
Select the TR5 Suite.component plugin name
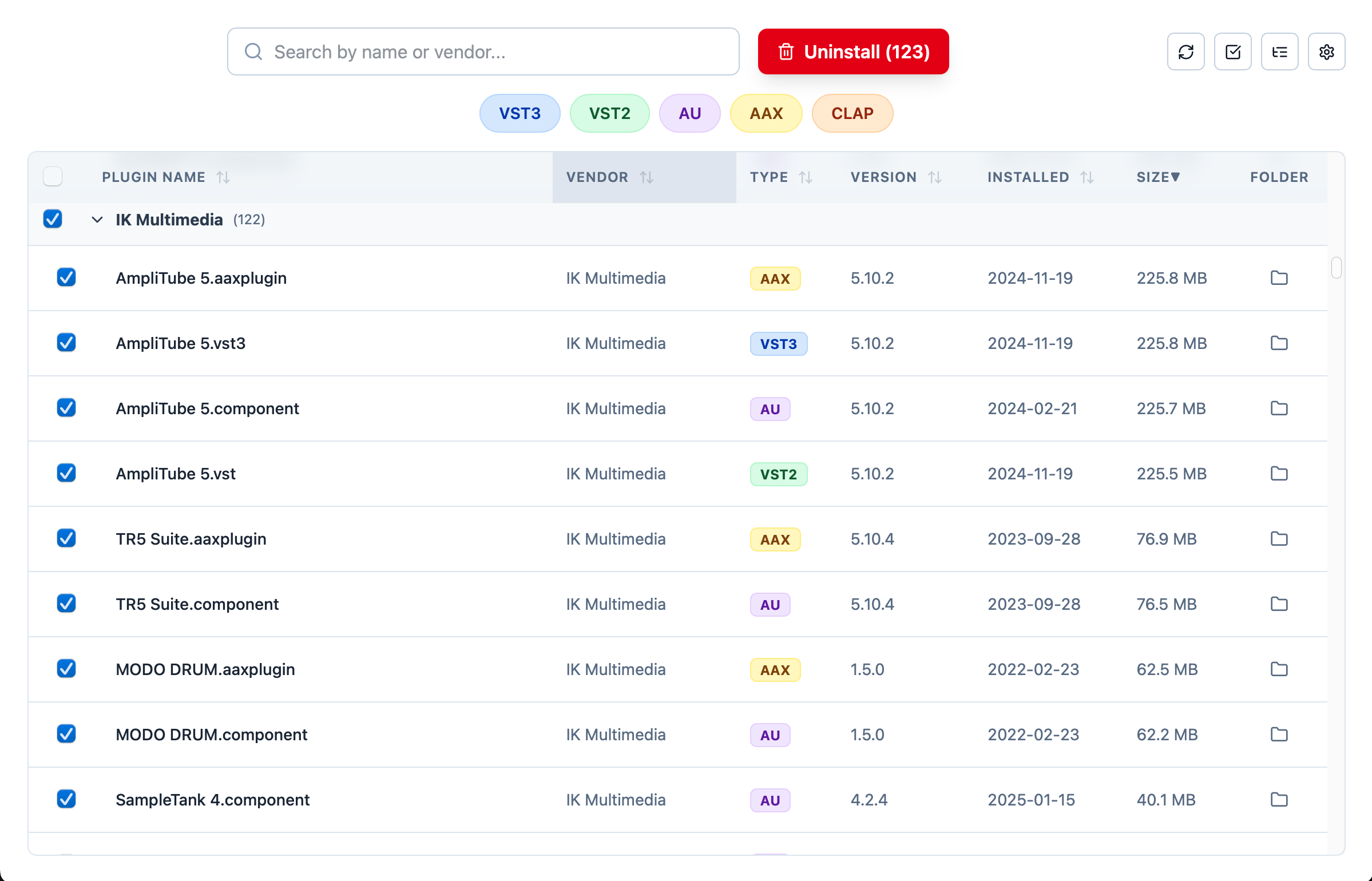coord(197,604)
